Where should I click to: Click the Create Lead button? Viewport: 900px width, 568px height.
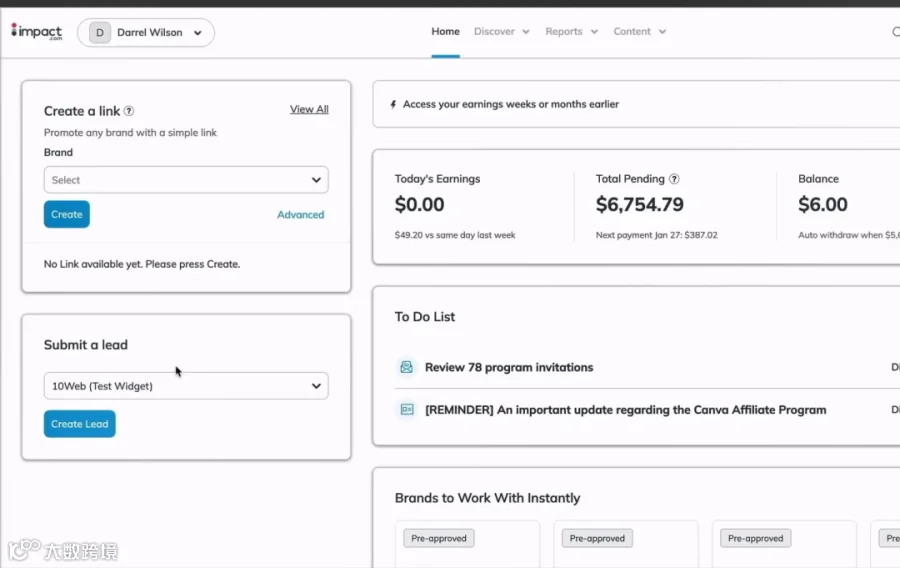79,423
